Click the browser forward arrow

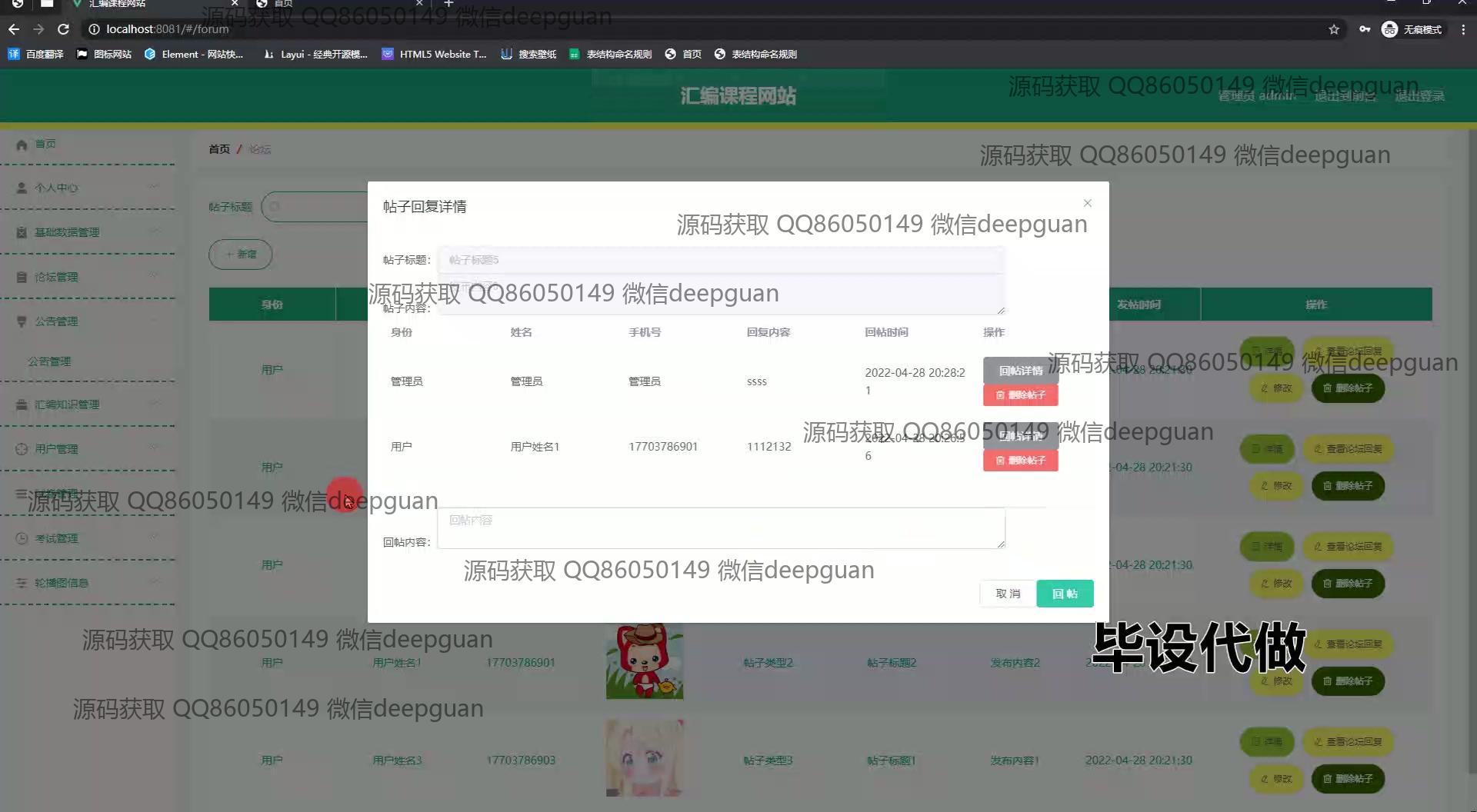[x=38, y=29]
